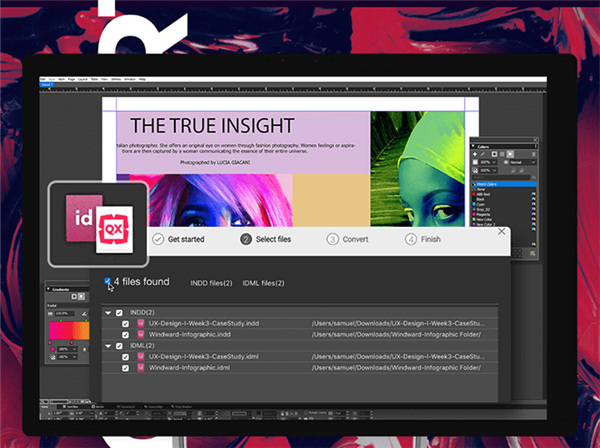
Task: Toggle the '4 files found' select-all checkbox
Action: (108, 282)
